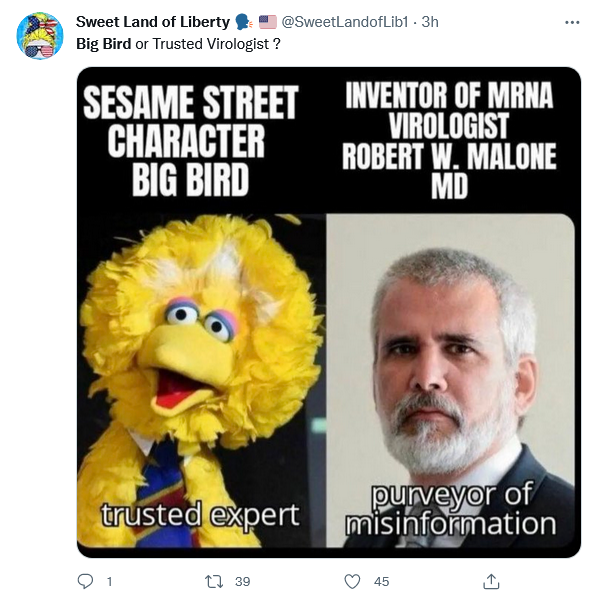The width and height of the screenshot is (598, 603).
Task: Click the reply count showing 1
Action: point(110,581)
